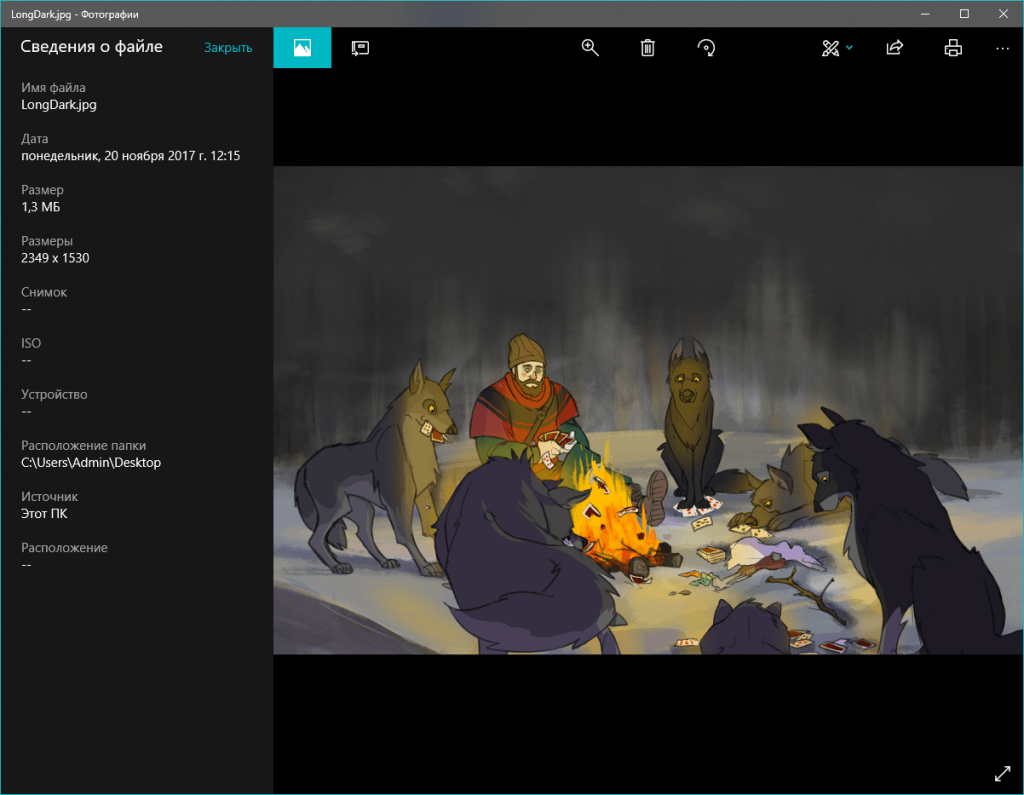Rotate the image using the rotate icon
Image resolution: width=1024 pixels, height=795 pixels.
point(706,48)
